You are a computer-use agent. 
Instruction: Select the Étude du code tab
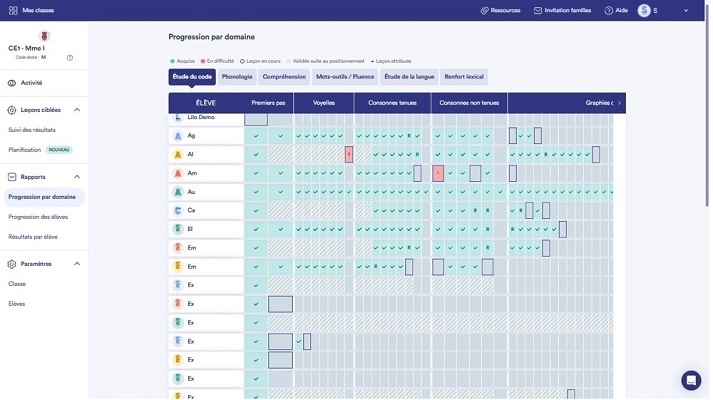(x=192, y=77)
